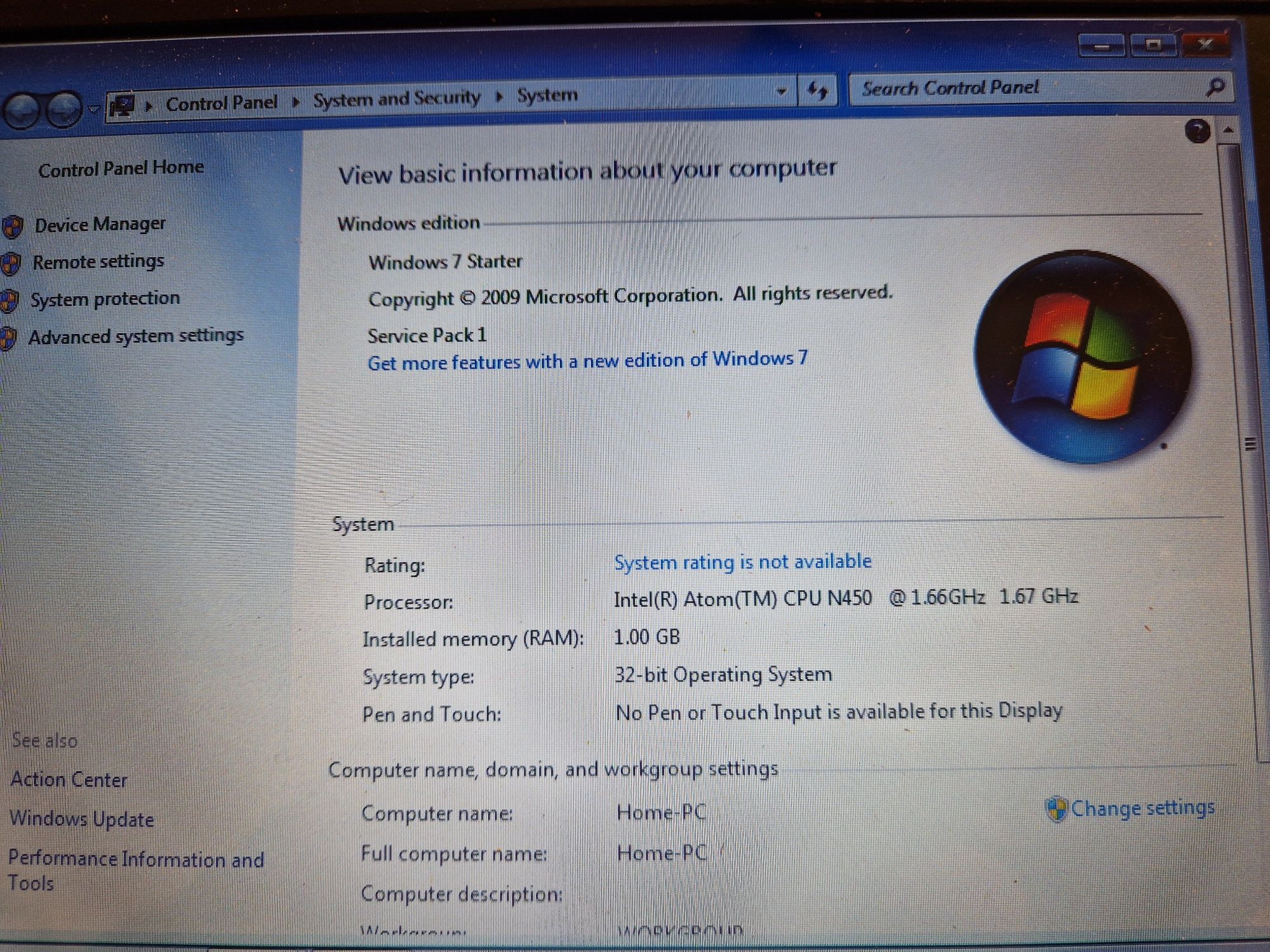Click the Full computer name Home-PC value

(x=662, y=853)
